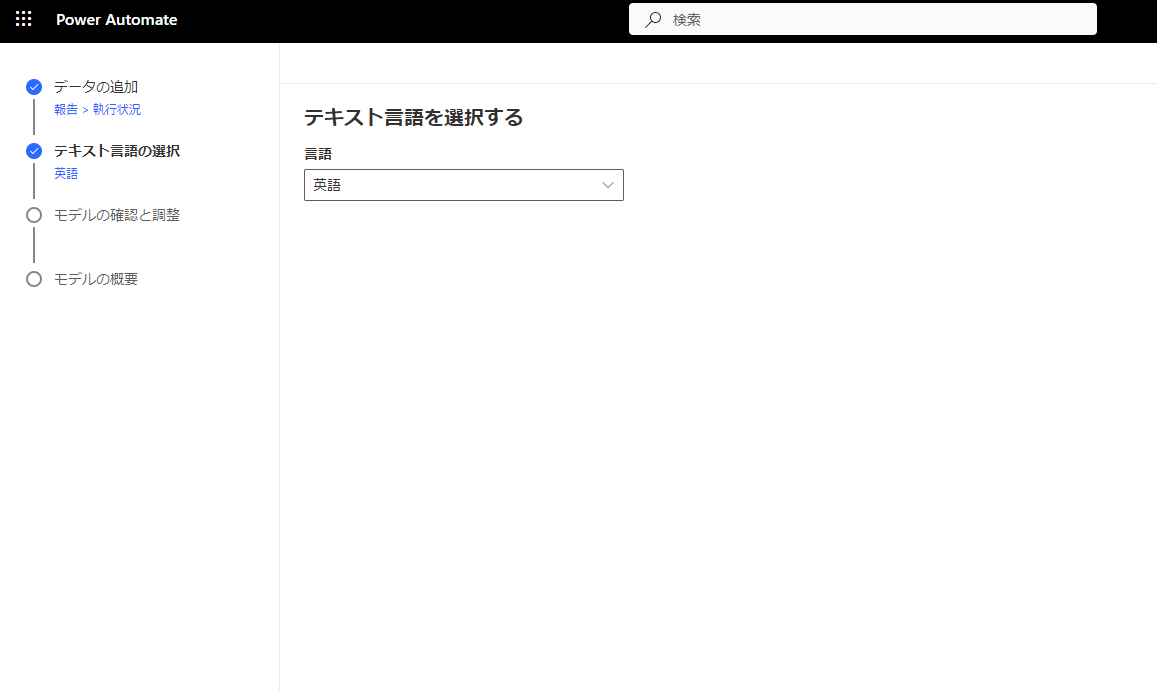Click the blue checkmark beside データの追加
The width and height of the screenshot is (1157, 691).
(34, 87)
